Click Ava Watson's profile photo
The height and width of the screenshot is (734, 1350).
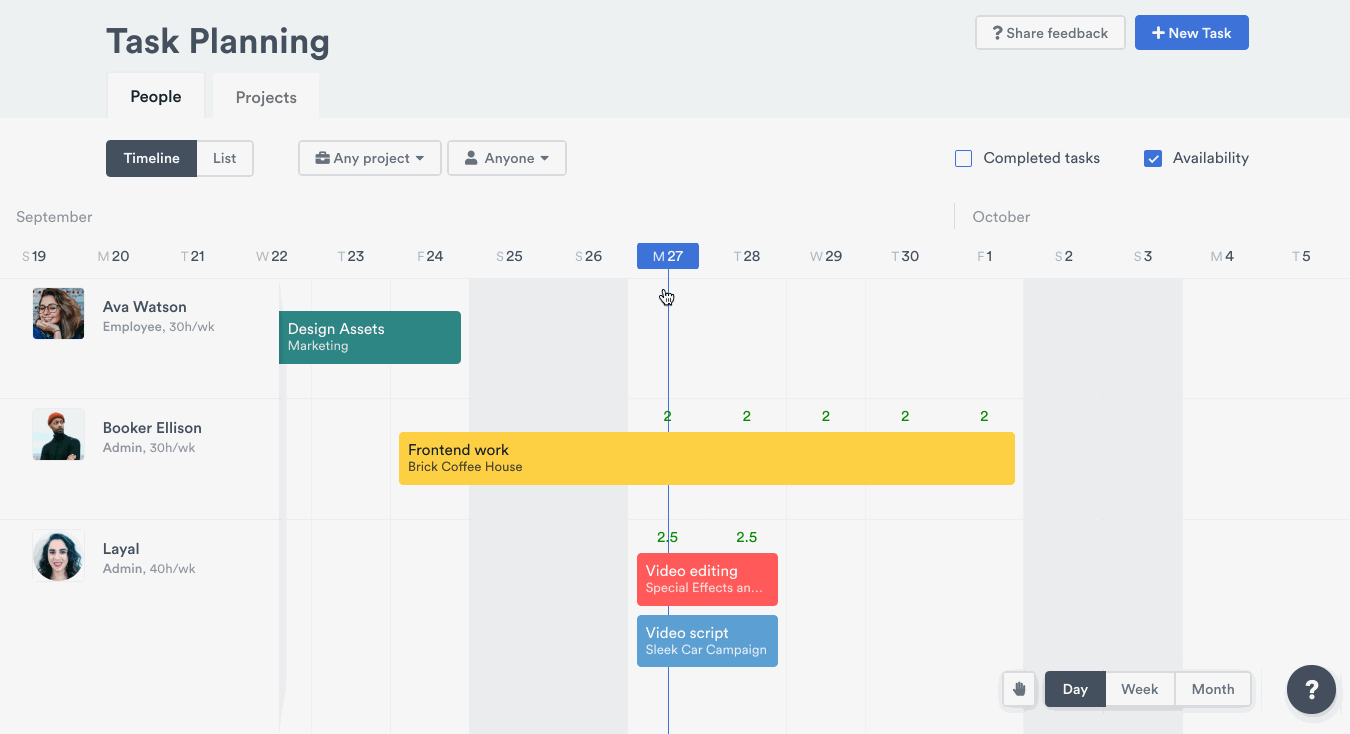click(x=58, y=314)
